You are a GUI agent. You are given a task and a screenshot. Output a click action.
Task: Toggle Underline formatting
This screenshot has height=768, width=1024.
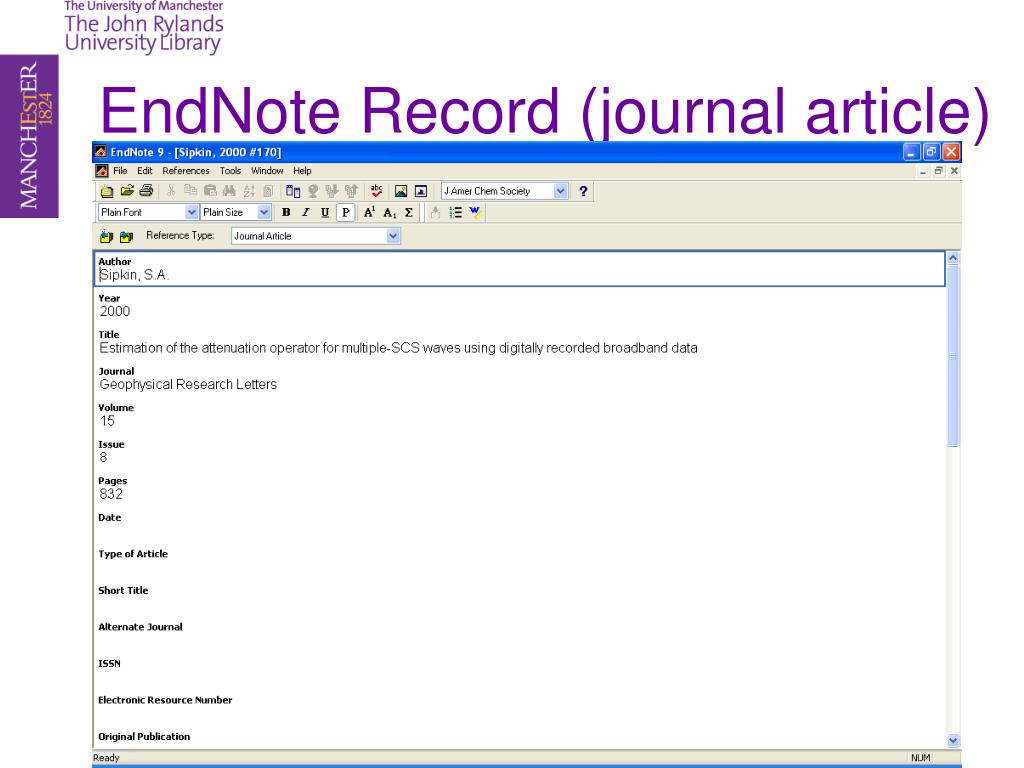325,212
